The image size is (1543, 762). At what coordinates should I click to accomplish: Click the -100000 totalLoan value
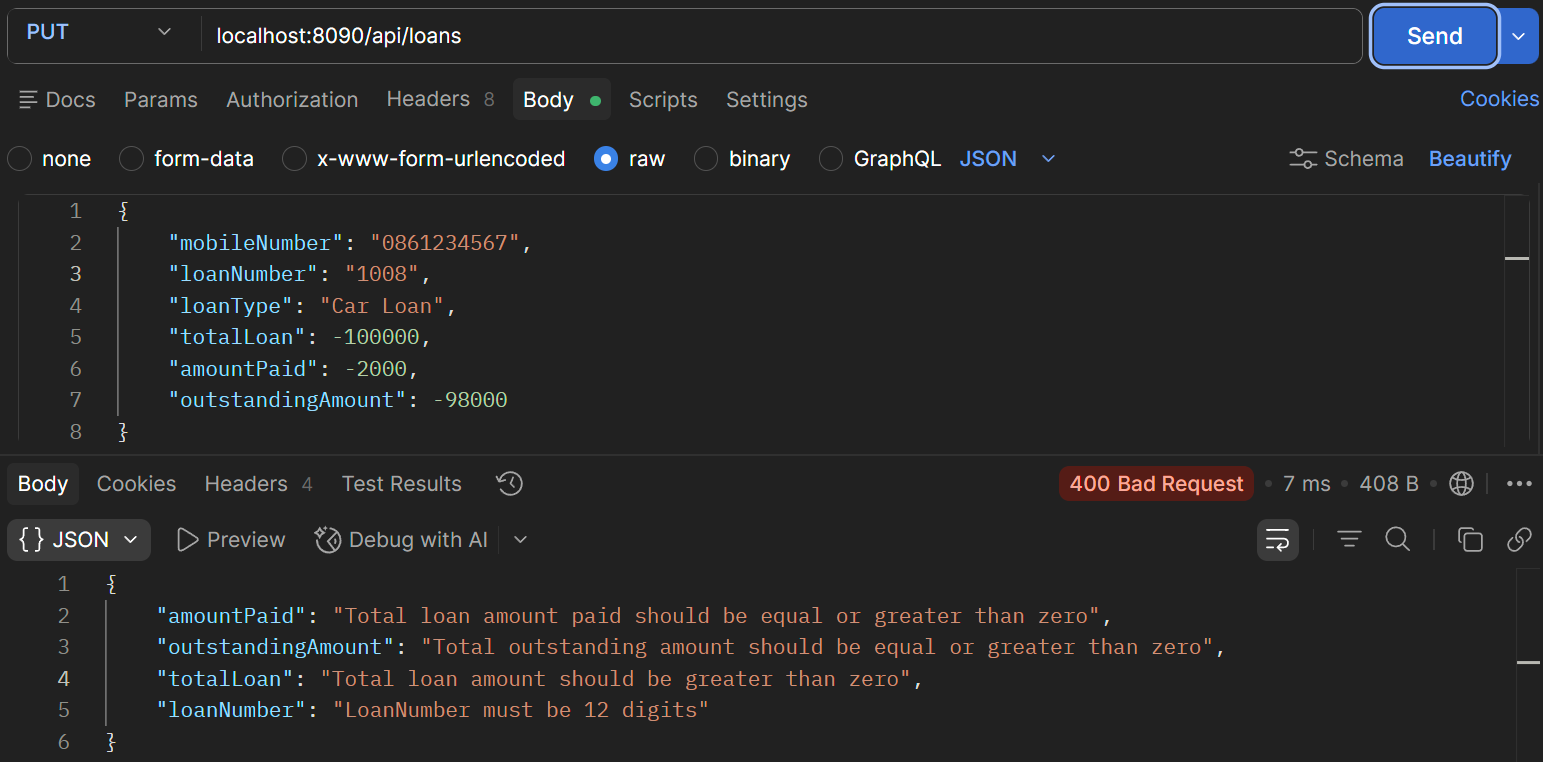(x=376, y=337)
